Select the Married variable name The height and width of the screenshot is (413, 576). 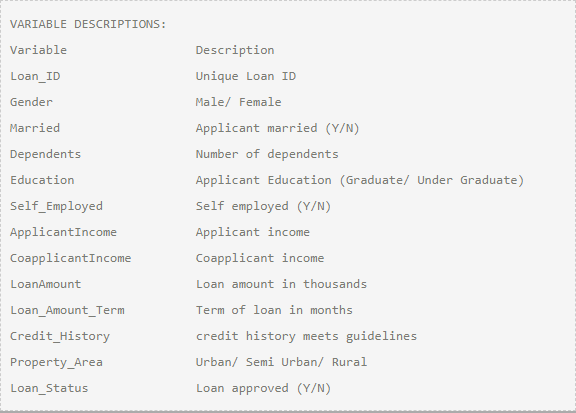(x=35, y=128)
